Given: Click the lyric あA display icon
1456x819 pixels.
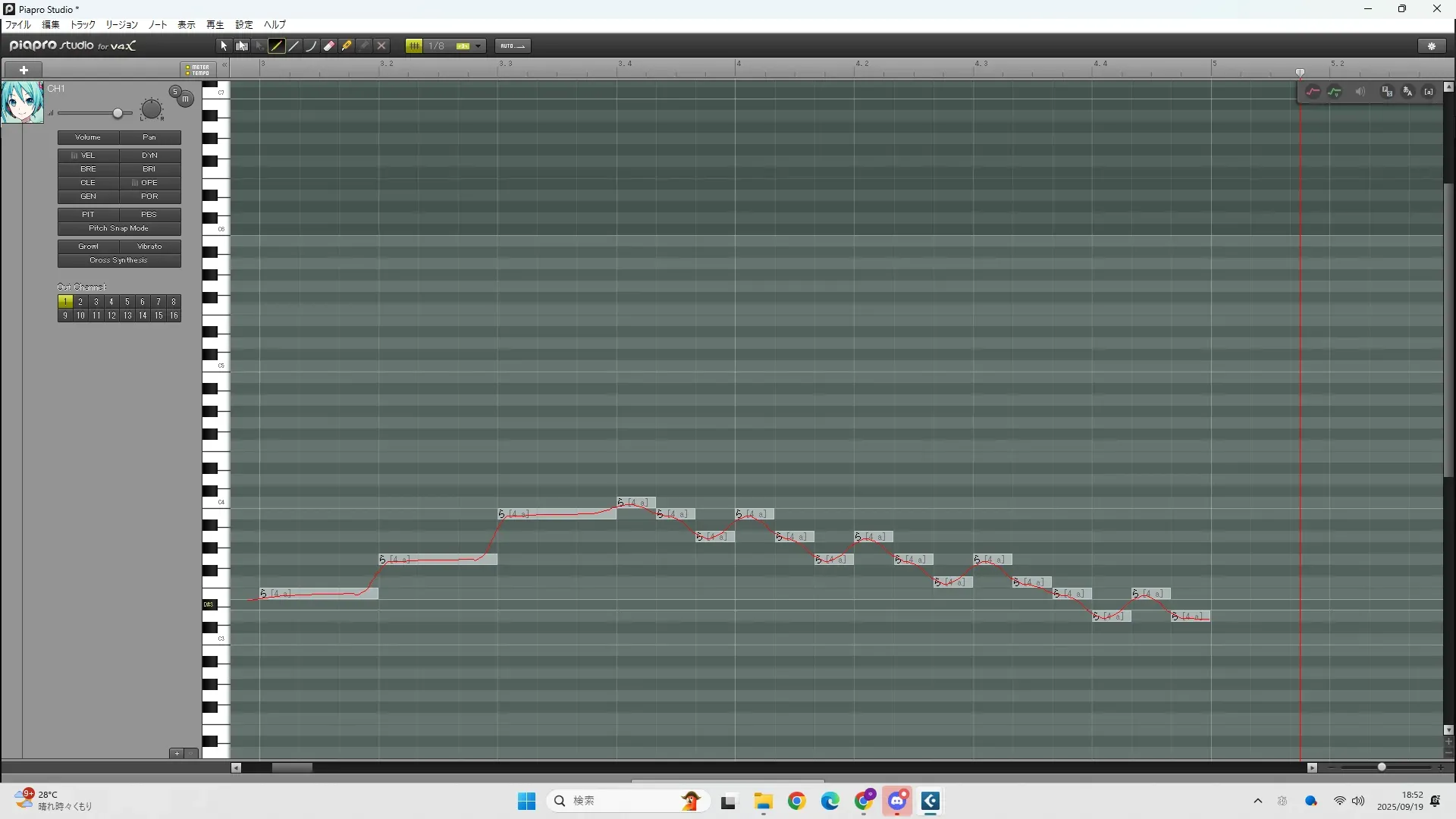Looking at the screenshot, I should click(x=1408, y=92).
